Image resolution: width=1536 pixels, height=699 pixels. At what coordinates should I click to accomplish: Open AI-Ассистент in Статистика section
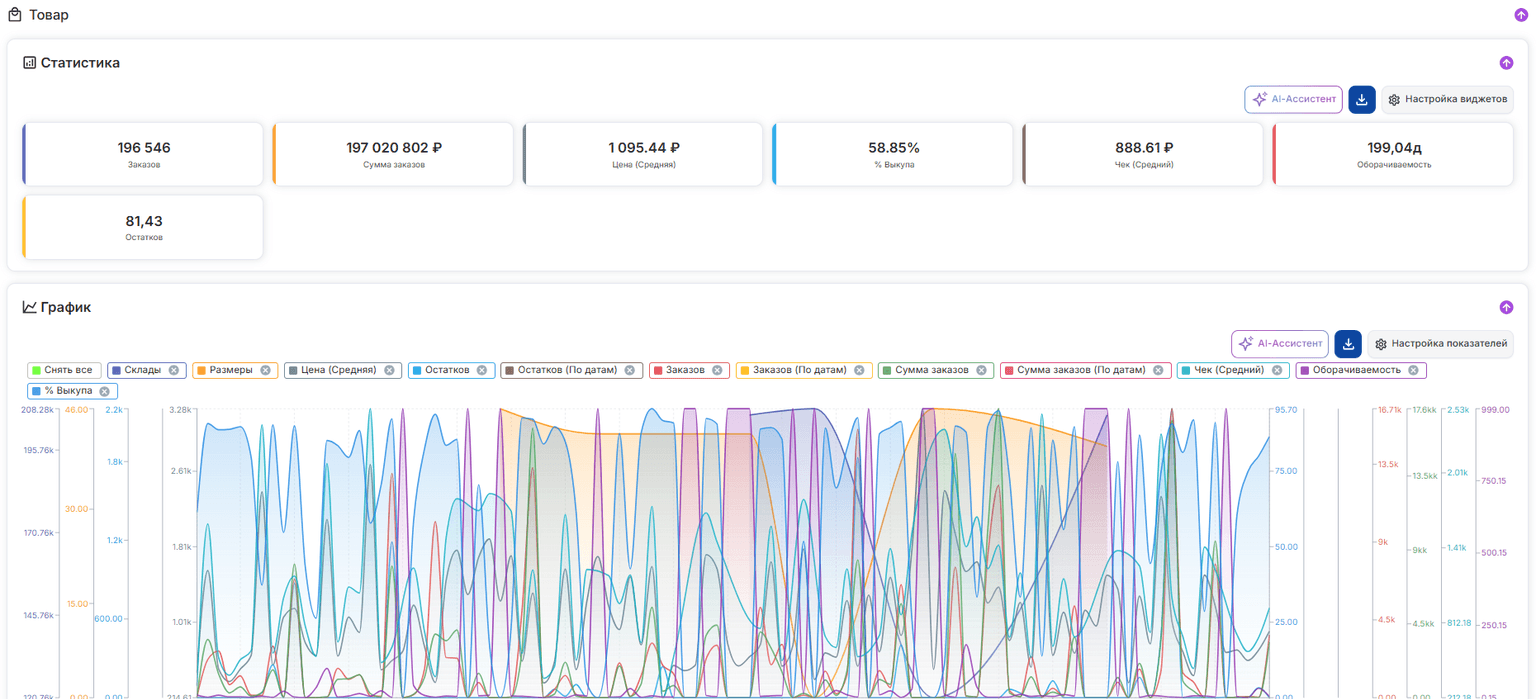(x=1294, y=100)
